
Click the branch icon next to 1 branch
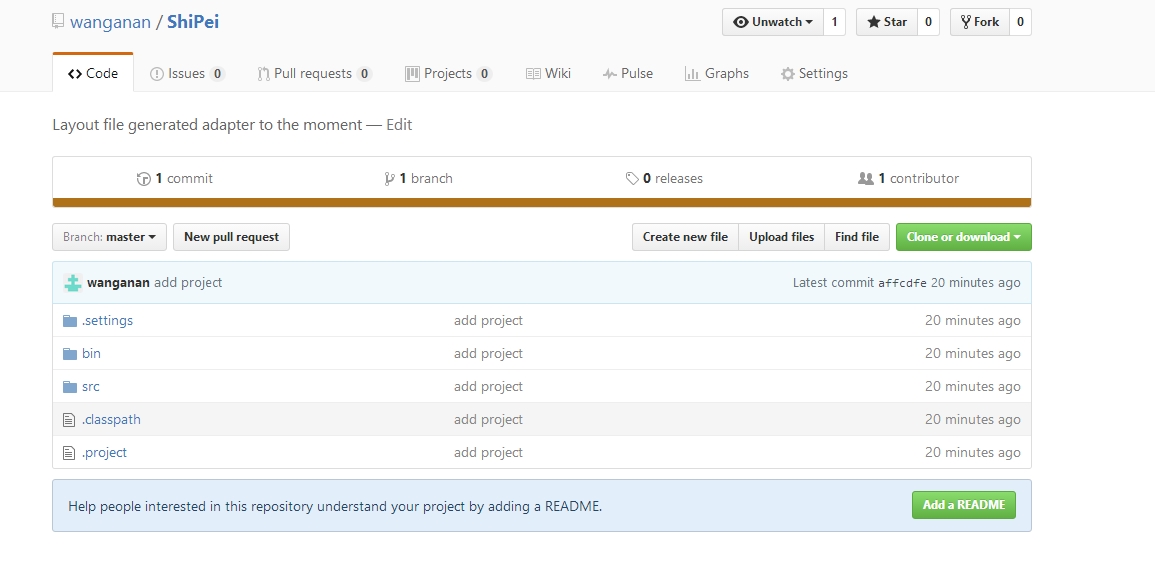pyautogui.click(x=390, y=178)
